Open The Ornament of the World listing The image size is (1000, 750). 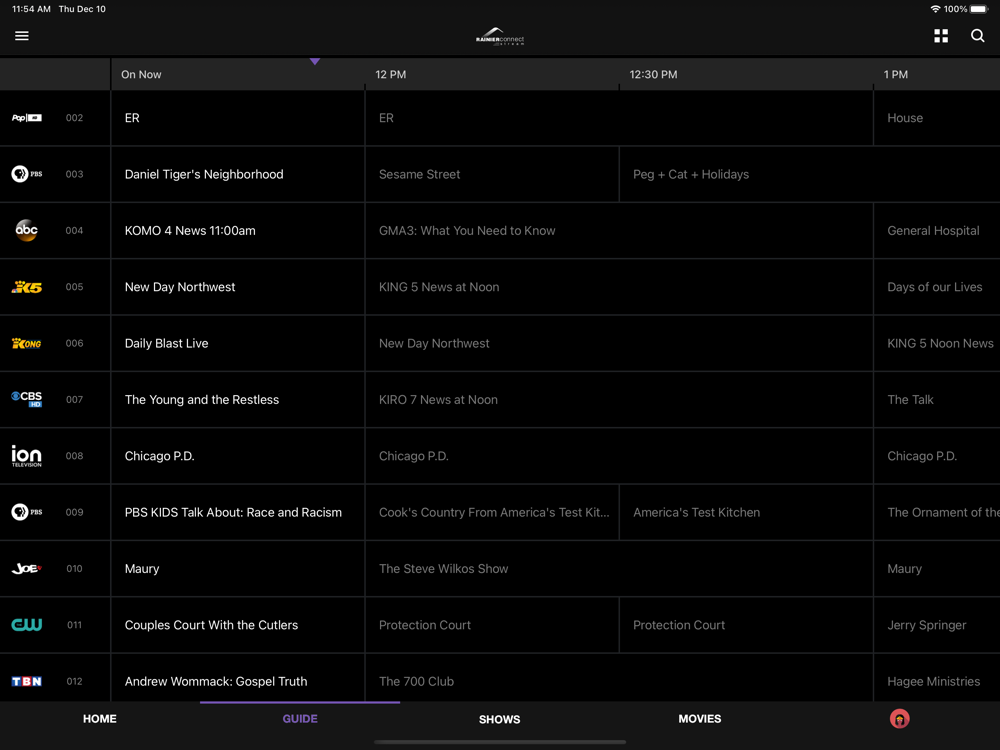[x=937, y=512]
